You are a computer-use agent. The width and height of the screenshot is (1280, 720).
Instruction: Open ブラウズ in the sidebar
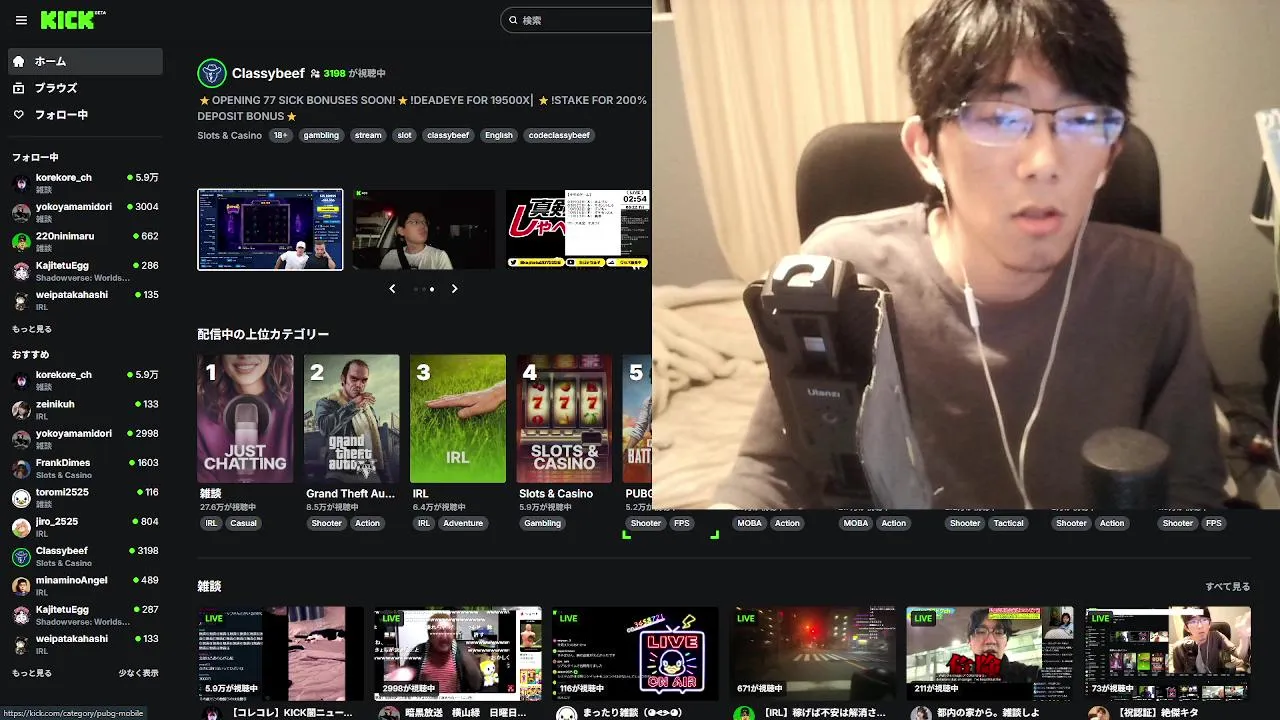[x=85, y=88]
